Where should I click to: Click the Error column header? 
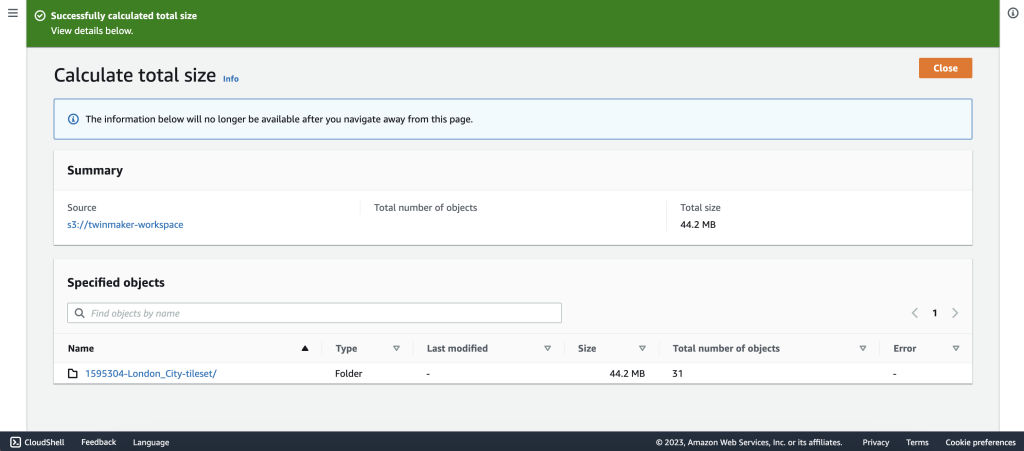(x=904, y=349)
